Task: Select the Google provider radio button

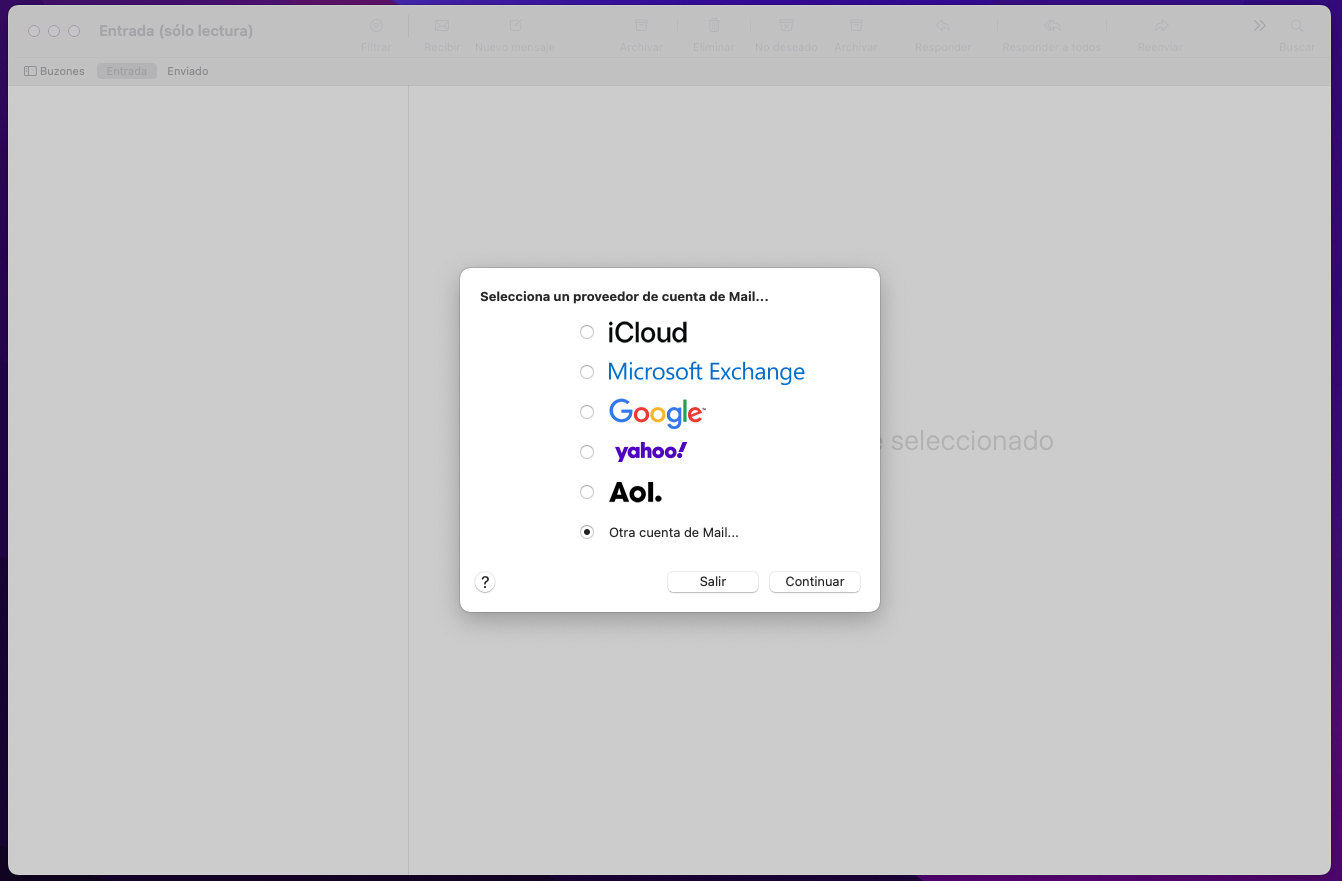Action: (587, 412)
